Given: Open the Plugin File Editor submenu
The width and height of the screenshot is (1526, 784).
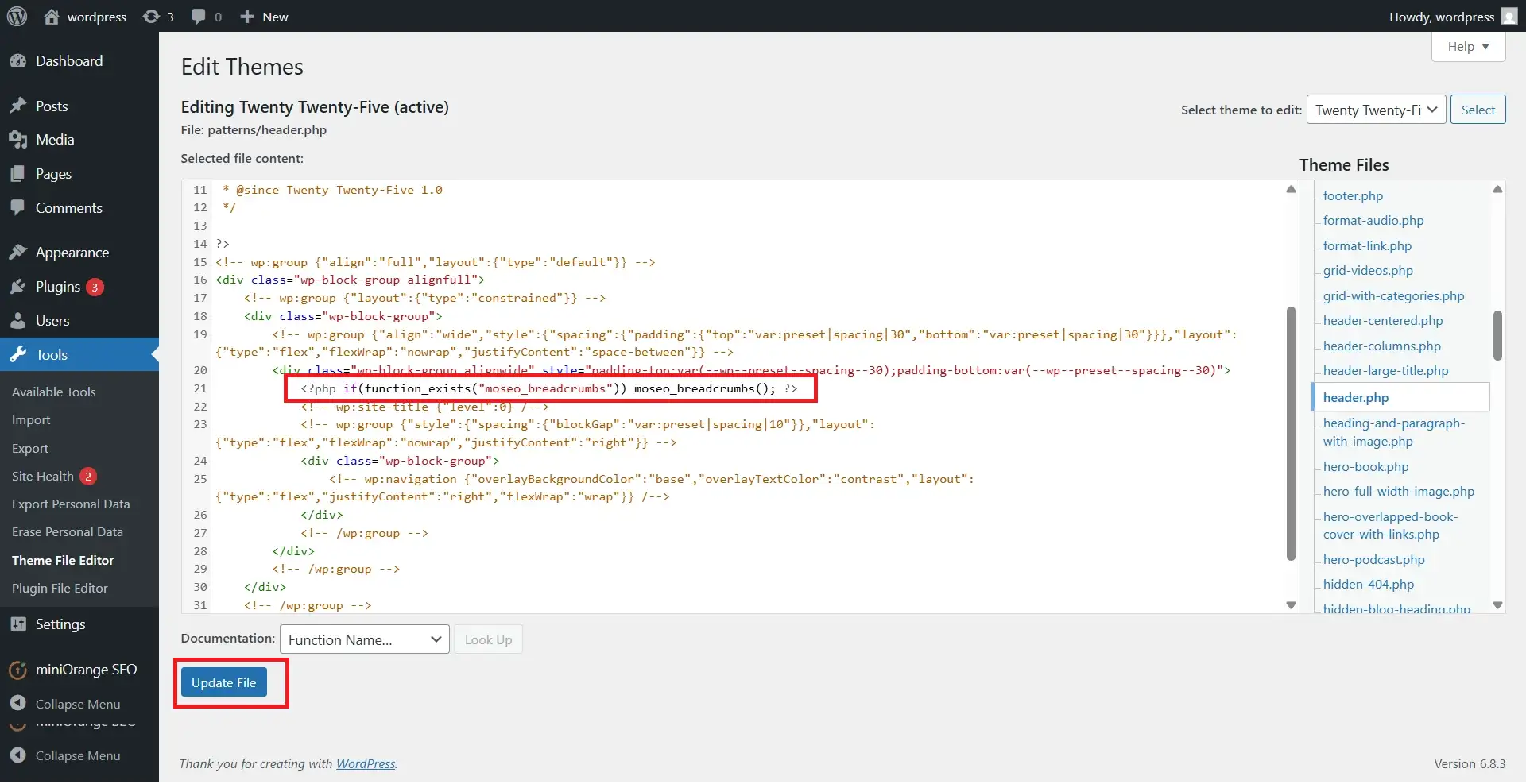Looking at the screenshot, I should (60, 589).
